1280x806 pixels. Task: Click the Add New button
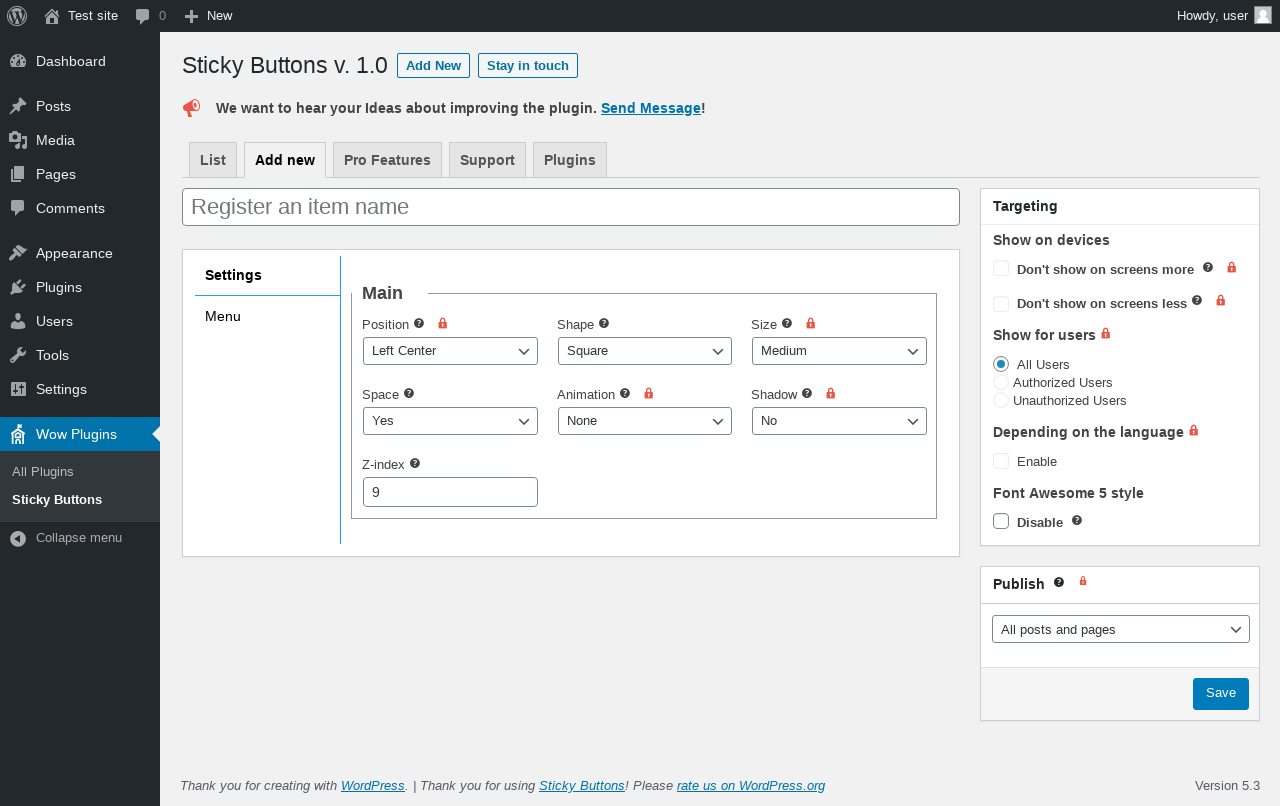point(433,65)
